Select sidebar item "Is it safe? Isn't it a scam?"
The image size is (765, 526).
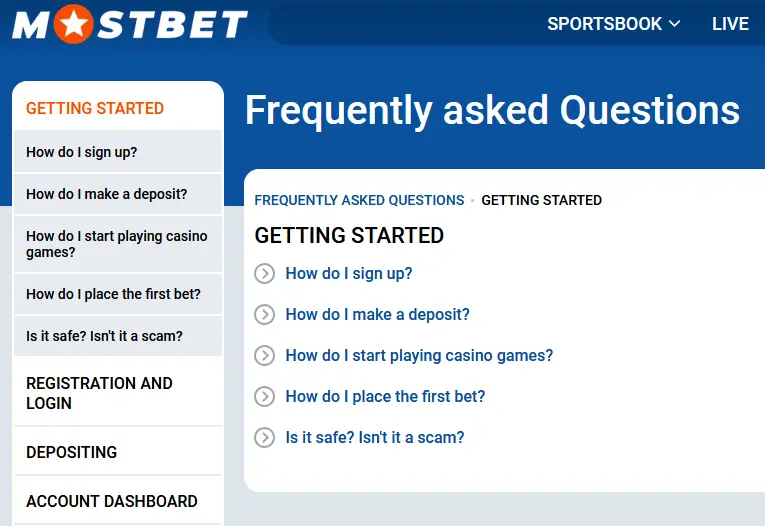tap(104, 336)
